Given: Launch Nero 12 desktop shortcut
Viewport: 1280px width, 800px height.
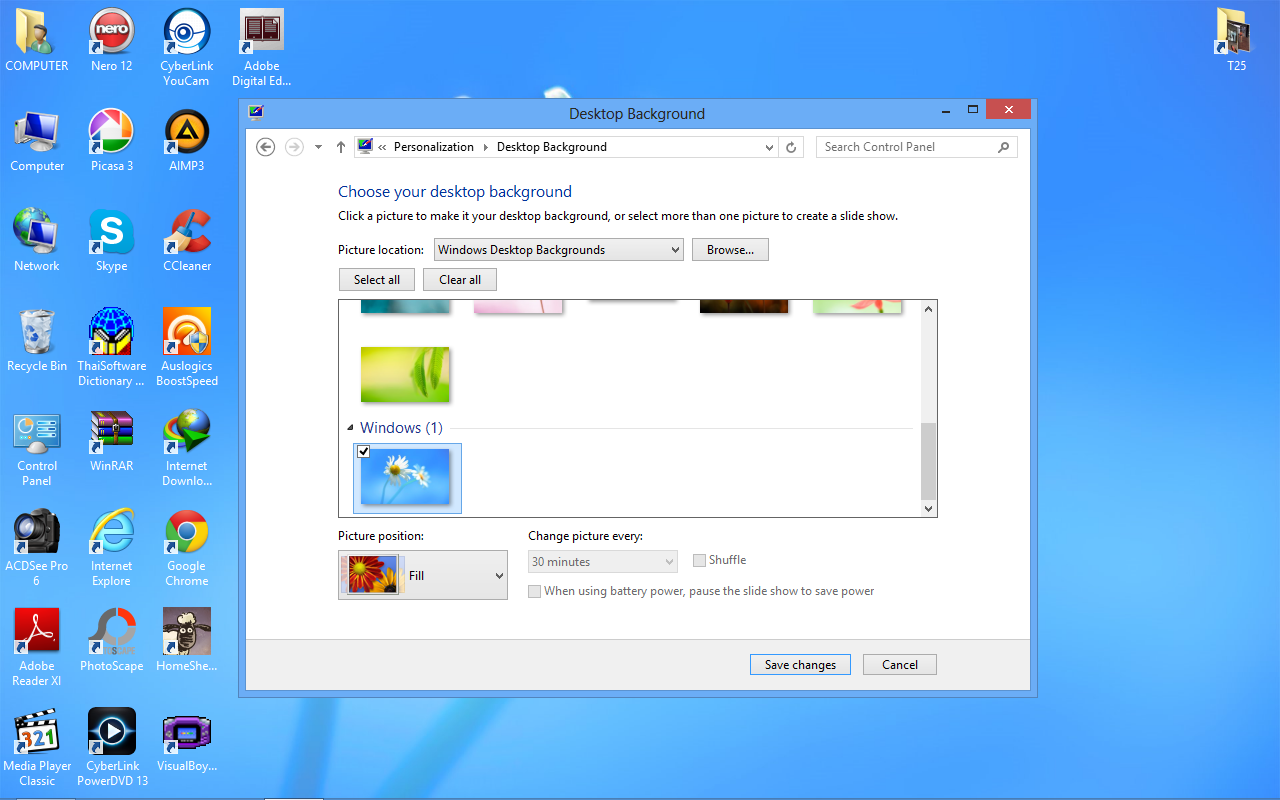Looking at the screenshot, I should click(111, 41).
